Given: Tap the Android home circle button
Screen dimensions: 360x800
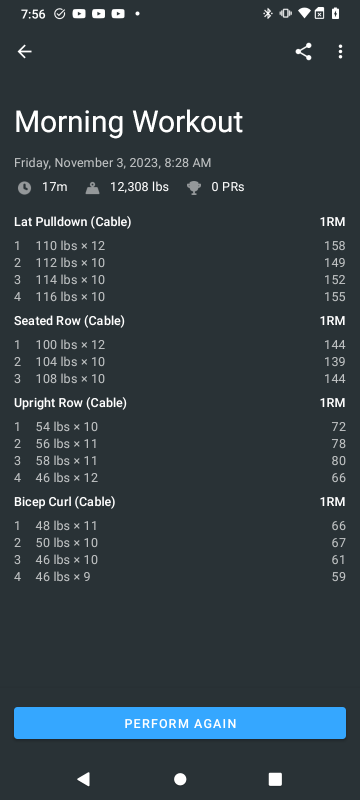Looking at the screenshot, I should [x=180, y=779].
